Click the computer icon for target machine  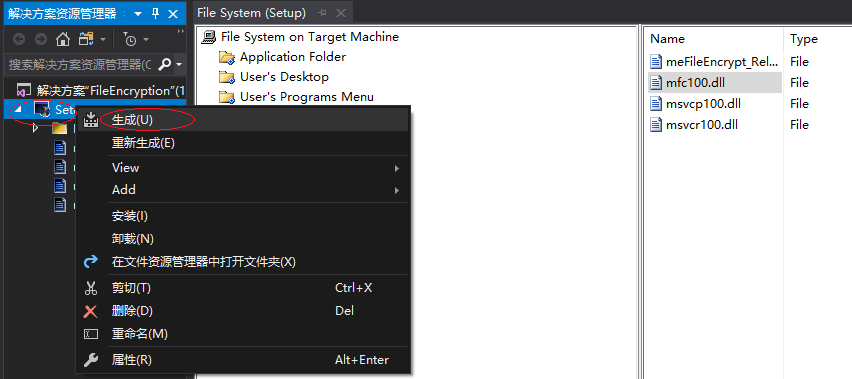pos(208,37)
